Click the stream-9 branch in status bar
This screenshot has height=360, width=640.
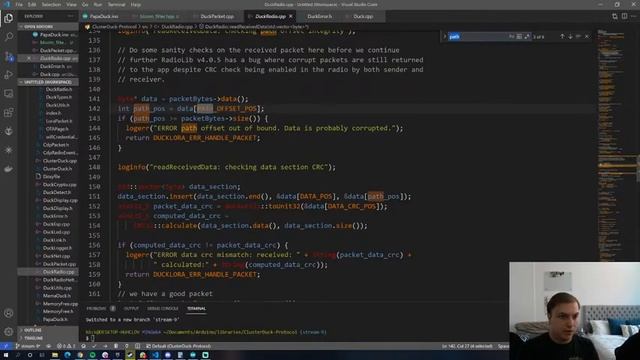pos(28,346)
